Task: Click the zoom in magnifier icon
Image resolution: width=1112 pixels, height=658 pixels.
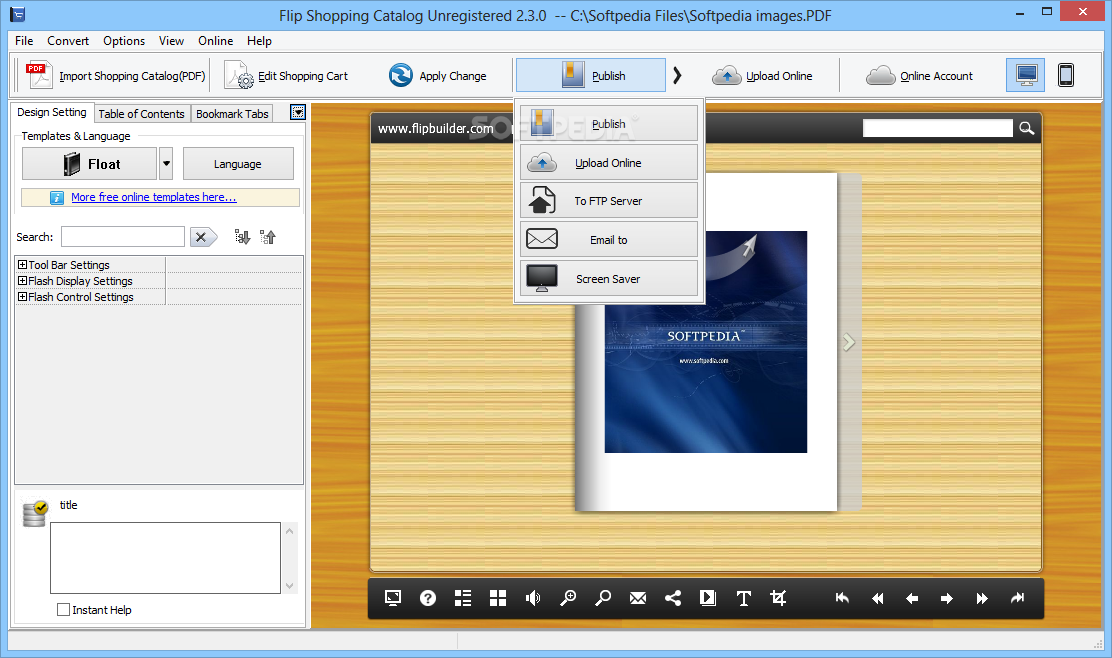Action: click(567, 598)
